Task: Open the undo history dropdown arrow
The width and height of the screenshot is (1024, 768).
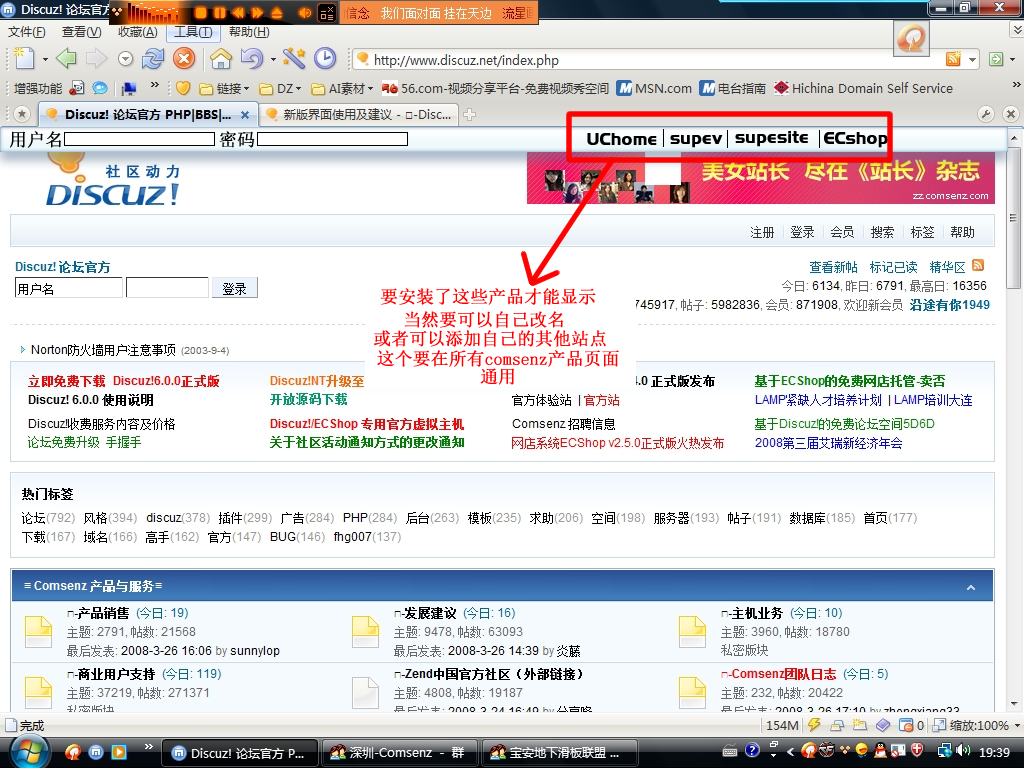Action: pos(273,59)
